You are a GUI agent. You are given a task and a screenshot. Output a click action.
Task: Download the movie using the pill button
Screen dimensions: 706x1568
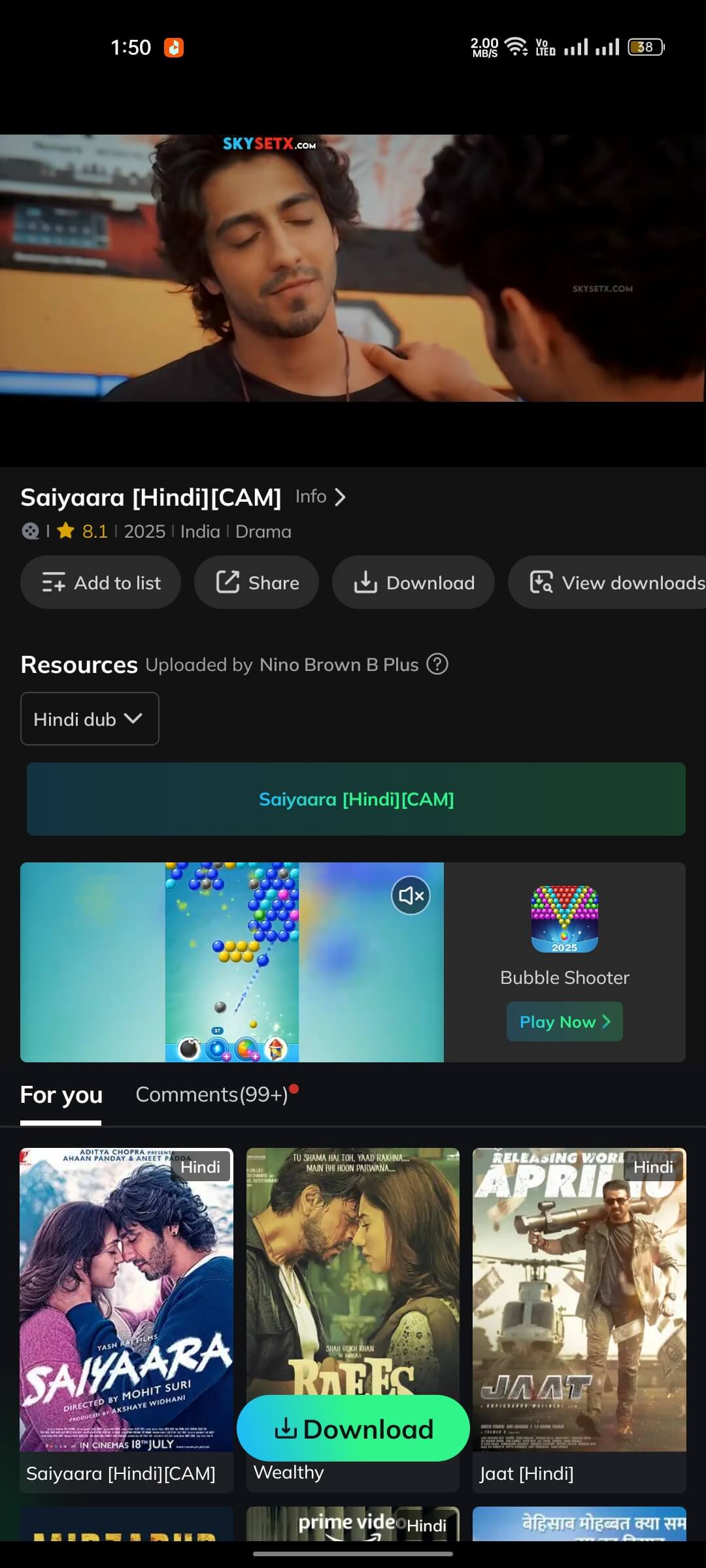[413, 582]
